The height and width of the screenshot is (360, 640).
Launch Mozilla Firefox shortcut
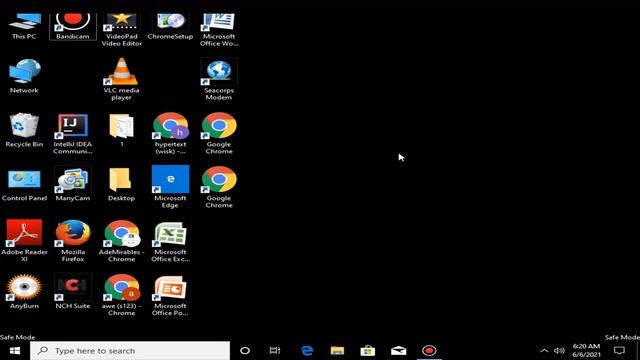point(73,241)
